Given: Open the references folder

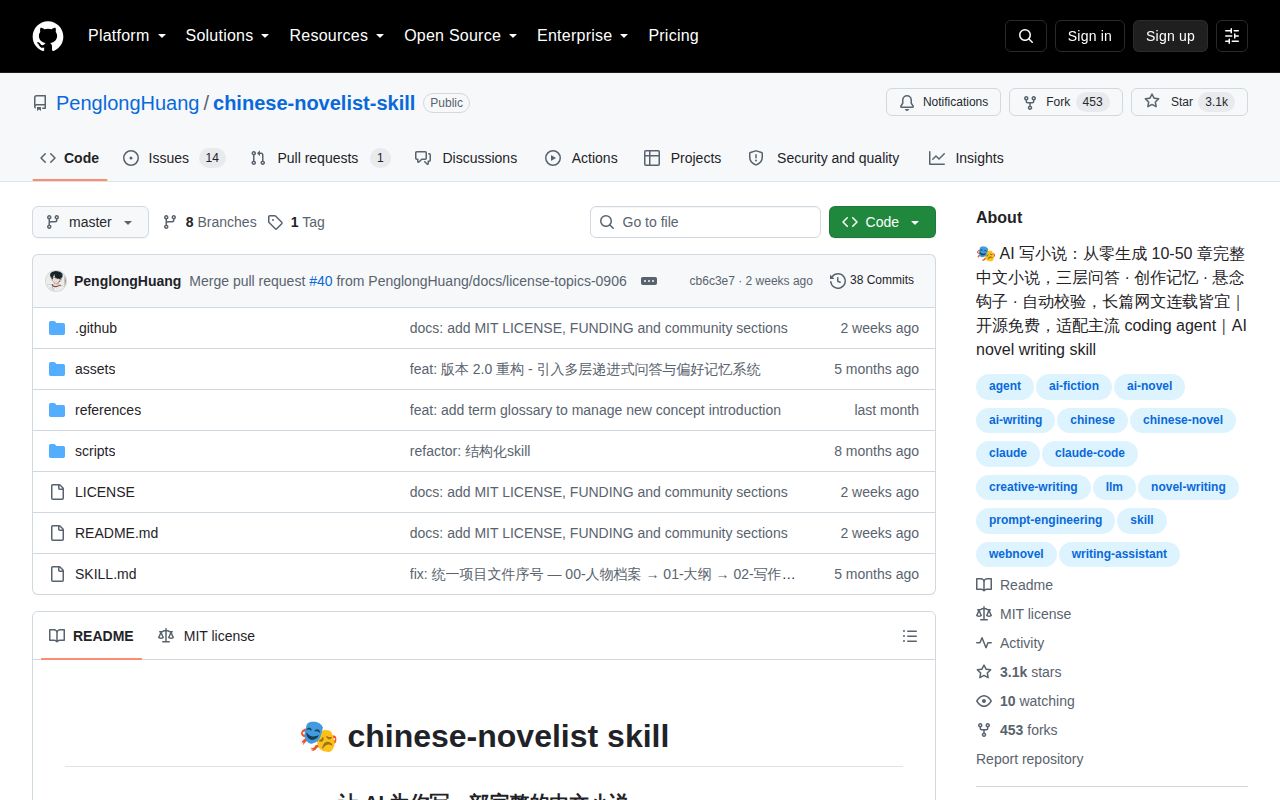Looking at the screenshot, I should coord(108,410).
